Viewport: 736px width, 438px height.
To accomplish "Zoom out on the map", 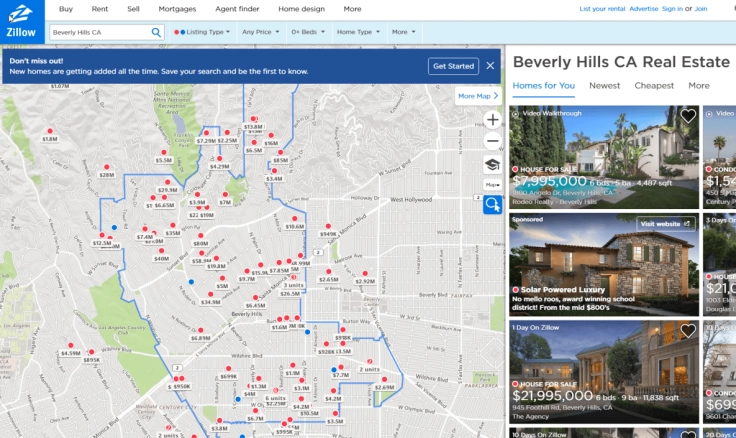I will pos(492,141).
